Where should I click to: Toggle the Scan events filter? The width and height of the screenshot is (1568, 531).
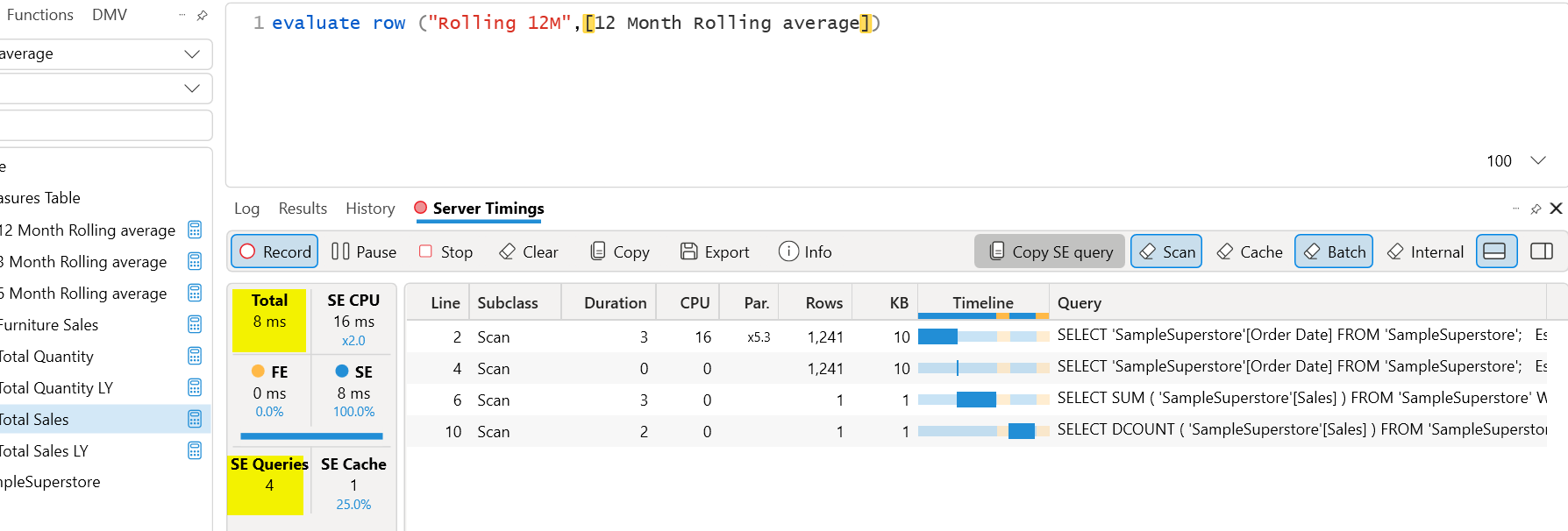coord(1166,252)
